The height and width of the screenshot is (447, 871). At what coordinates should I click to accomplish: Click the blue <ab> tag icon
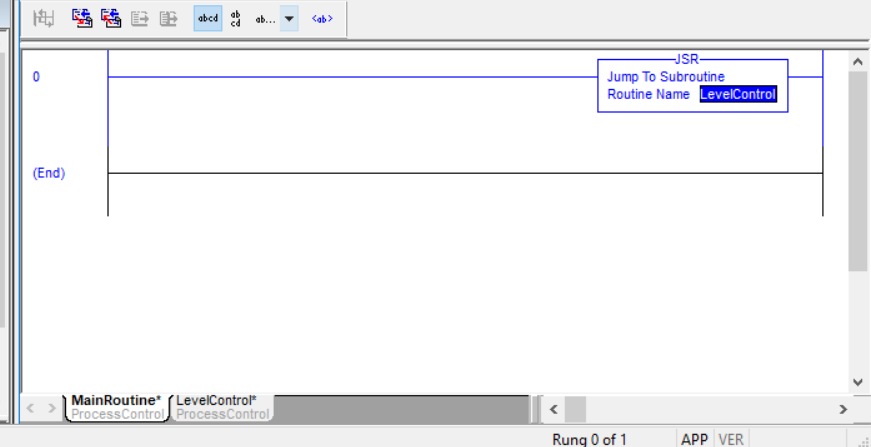(322, 18)
